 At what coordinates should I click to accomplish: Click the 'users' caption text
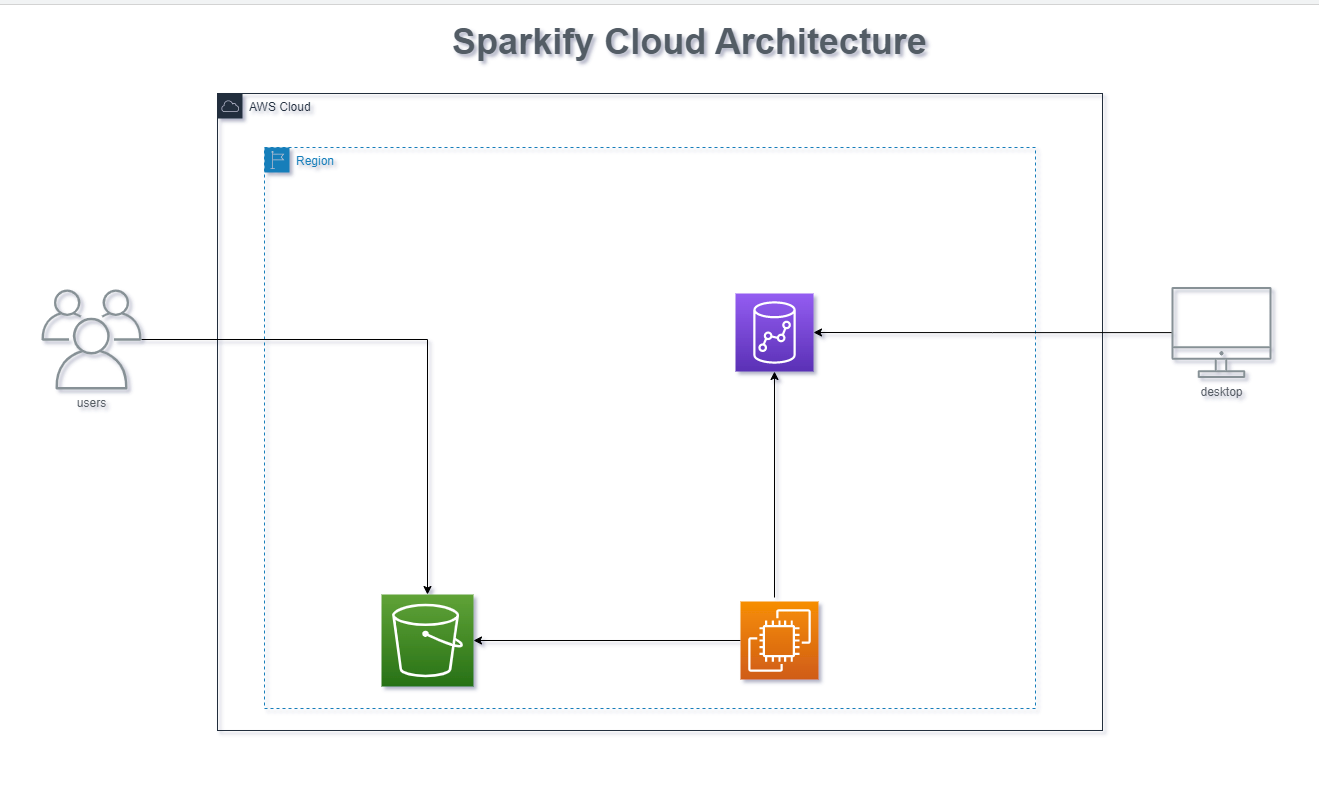[91, 403]
